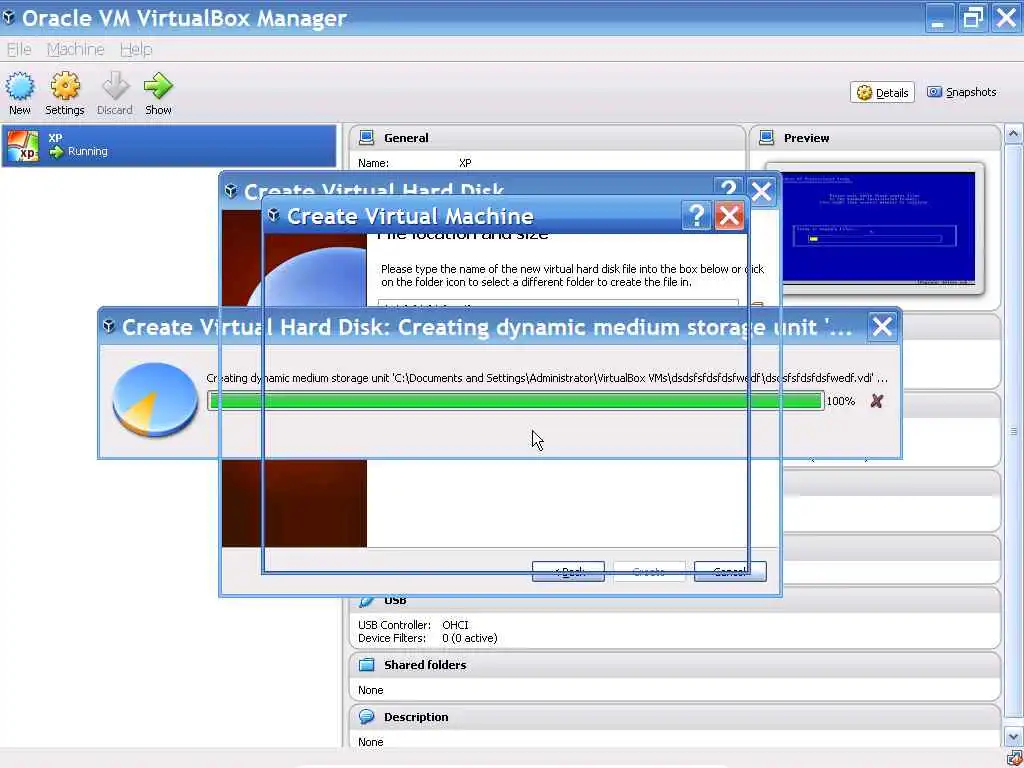Click the New virtual machine icon
This screenshot has height=768, width=1024.
(x=20, y=87)
